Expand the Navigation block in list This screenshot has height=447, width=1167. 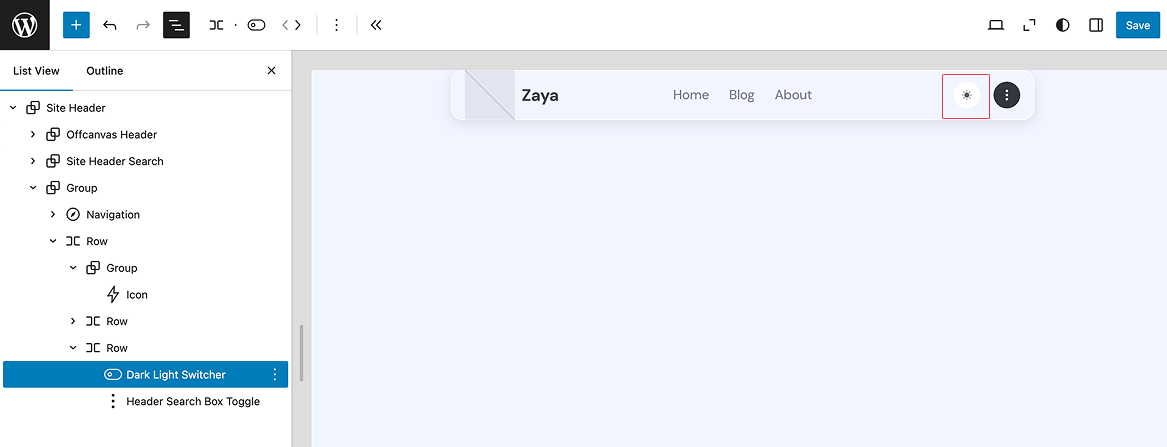(53, 214)
